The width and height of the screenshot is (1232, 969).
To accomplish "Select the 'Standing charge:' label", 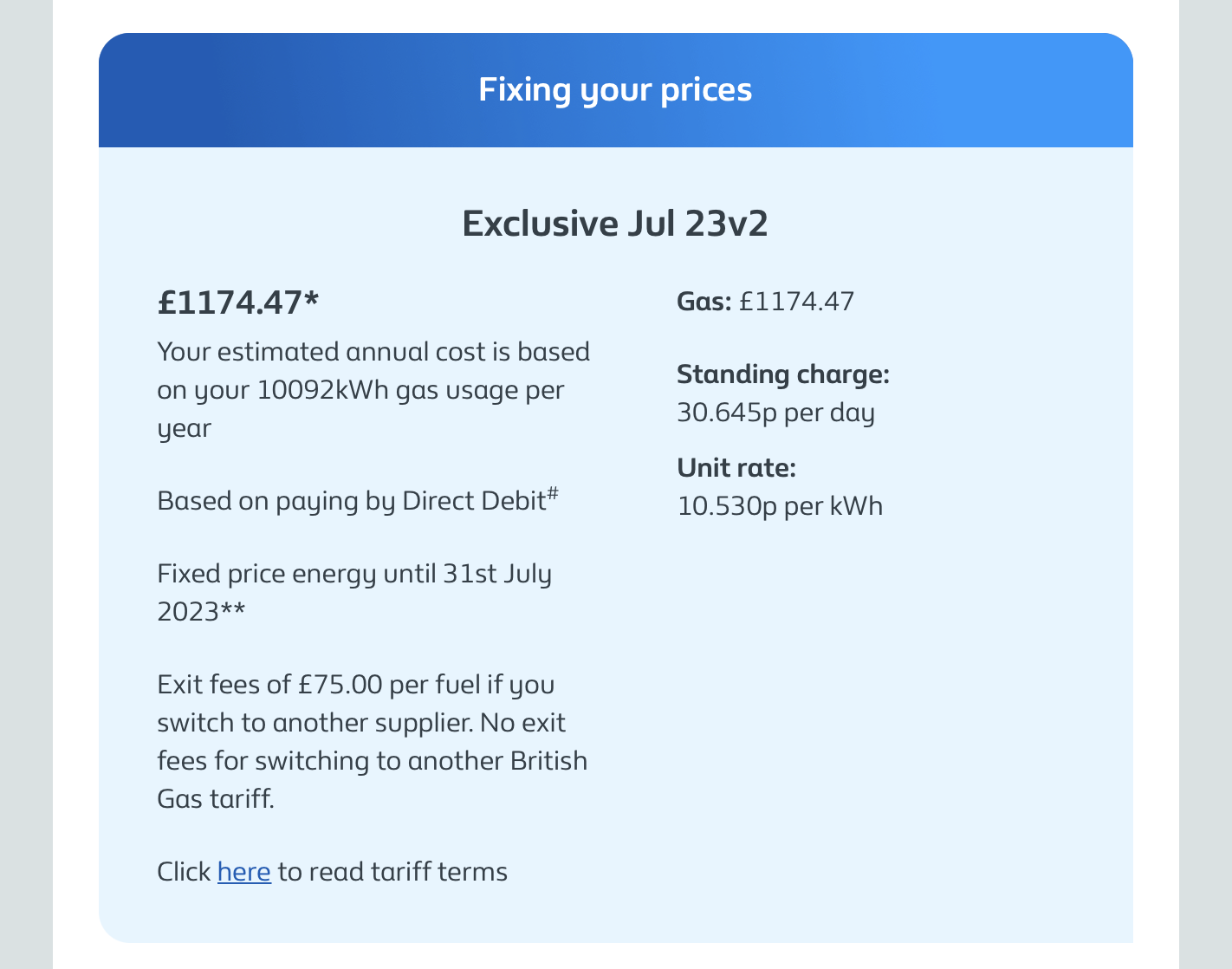I will click(782, 374).
